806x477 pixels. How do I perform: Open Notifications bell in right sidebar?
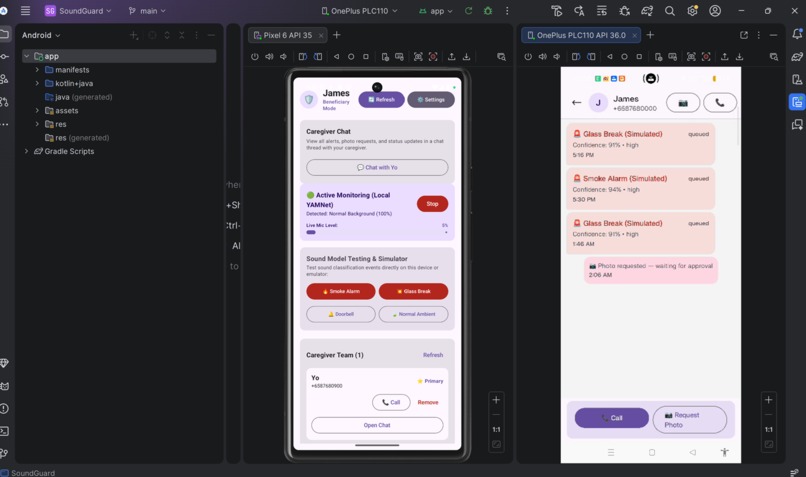[x=797, y=34]
